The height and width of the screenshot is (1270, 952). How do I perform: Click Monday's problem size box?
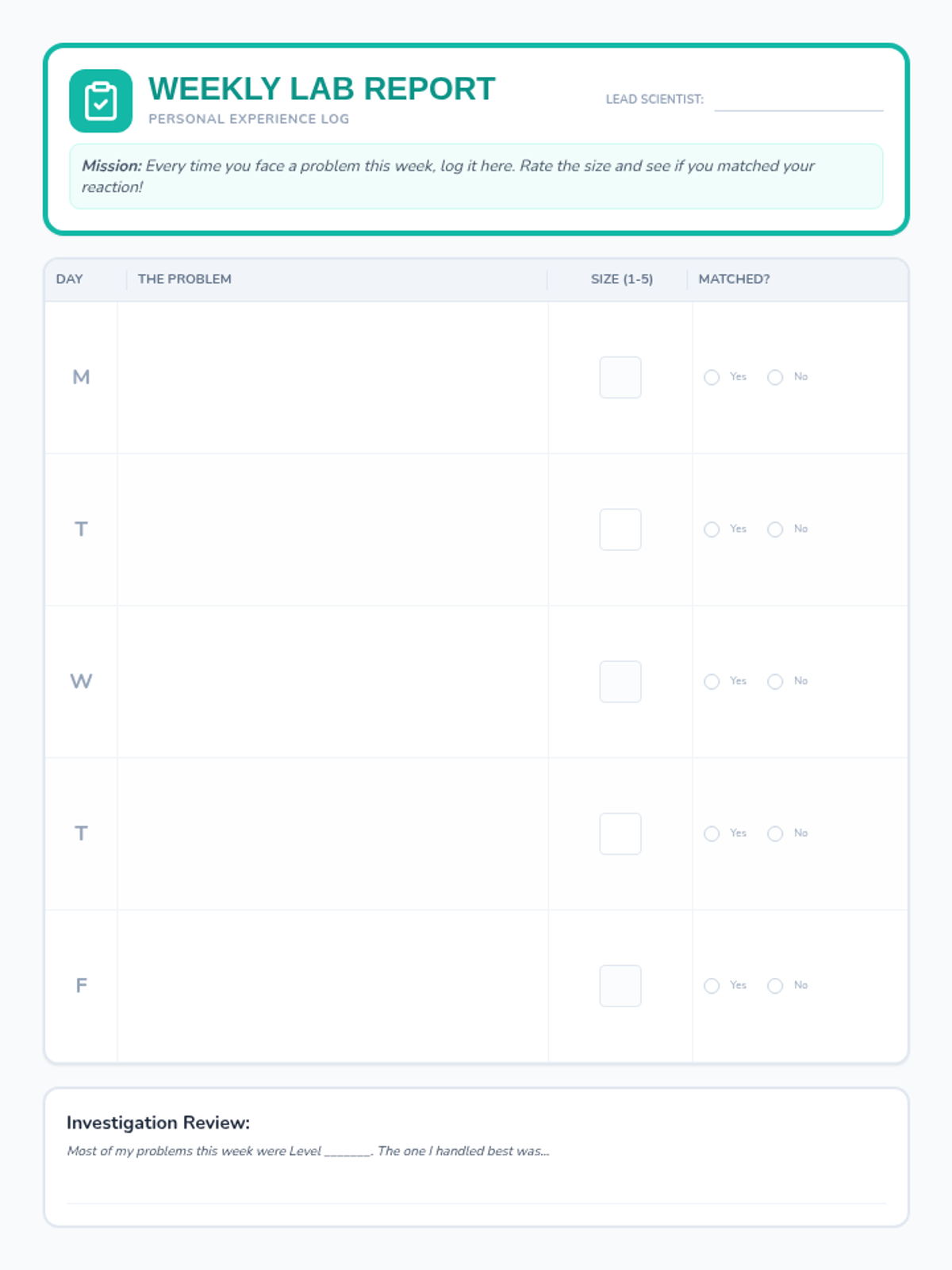[620, 377]
